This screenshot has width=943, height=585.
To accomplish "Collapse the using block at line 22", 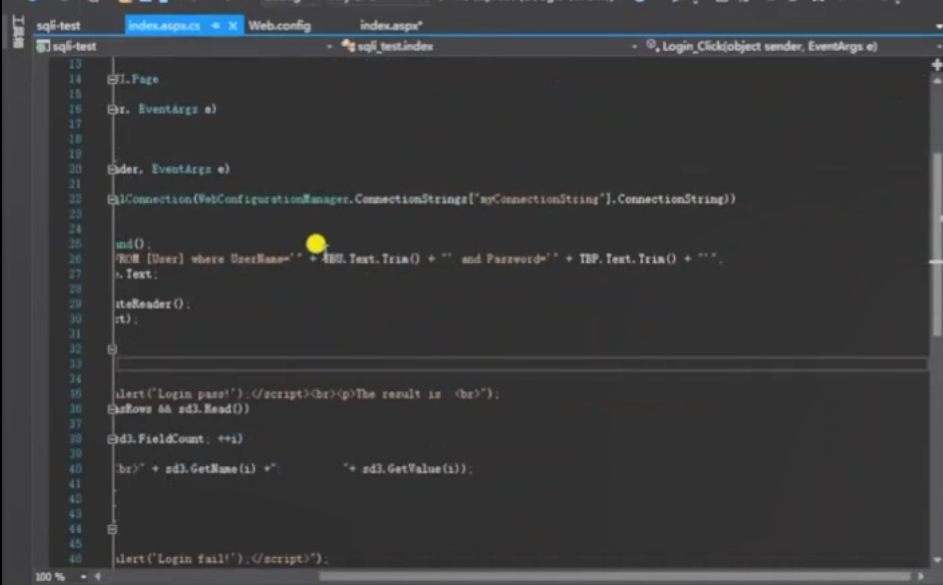I will [x=112, y=199].
